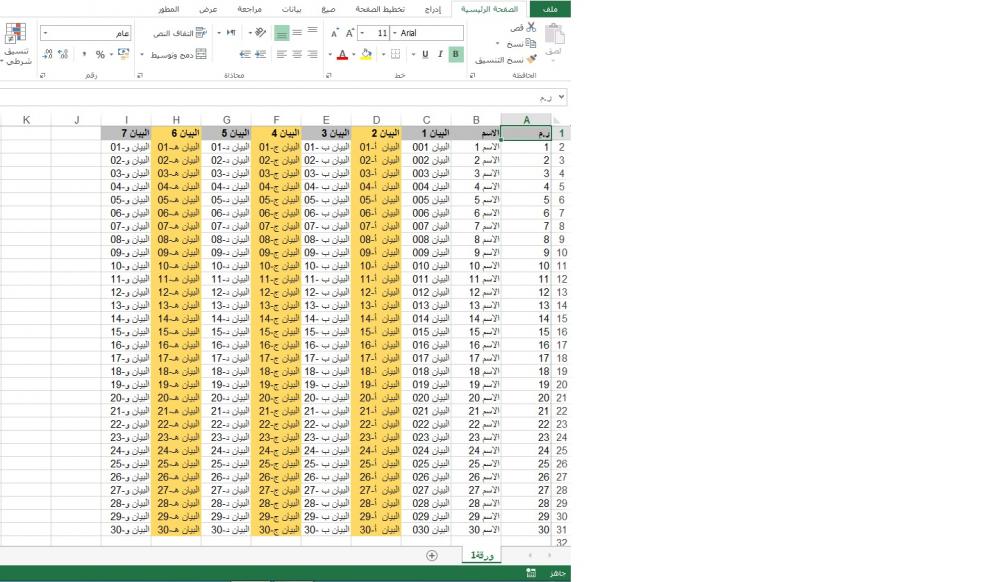Click the select-all corner triangle of the grid
The width and height of the screenshot is (1000, 582).
tap(557, 120)
